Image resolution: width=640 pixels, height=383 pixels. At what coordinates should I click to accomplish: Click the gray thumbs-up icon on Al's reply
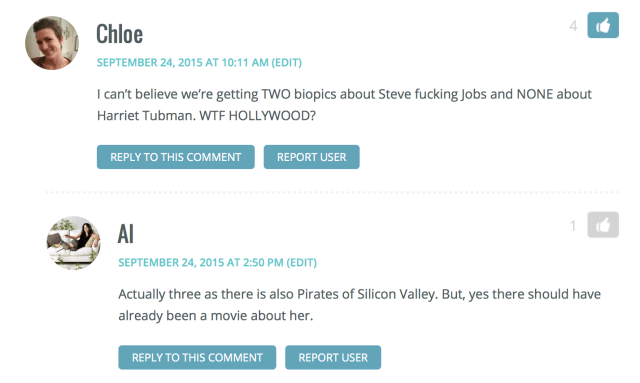coord(603,225)
